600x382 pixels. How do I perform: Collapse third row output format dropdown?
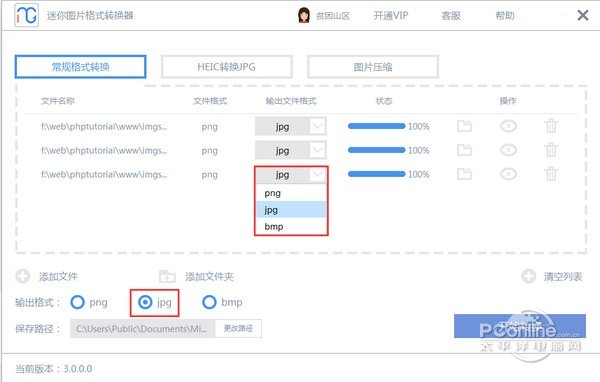click(318, 175)
